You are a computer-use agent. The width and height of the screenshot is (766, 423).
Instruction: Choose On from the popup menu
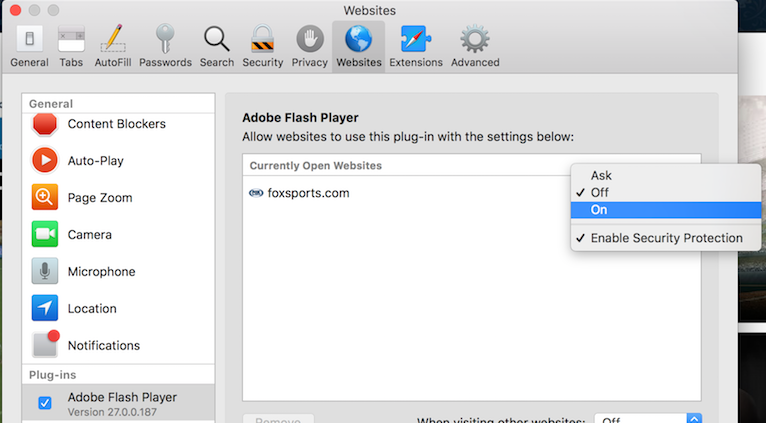[x=666, y=210]
